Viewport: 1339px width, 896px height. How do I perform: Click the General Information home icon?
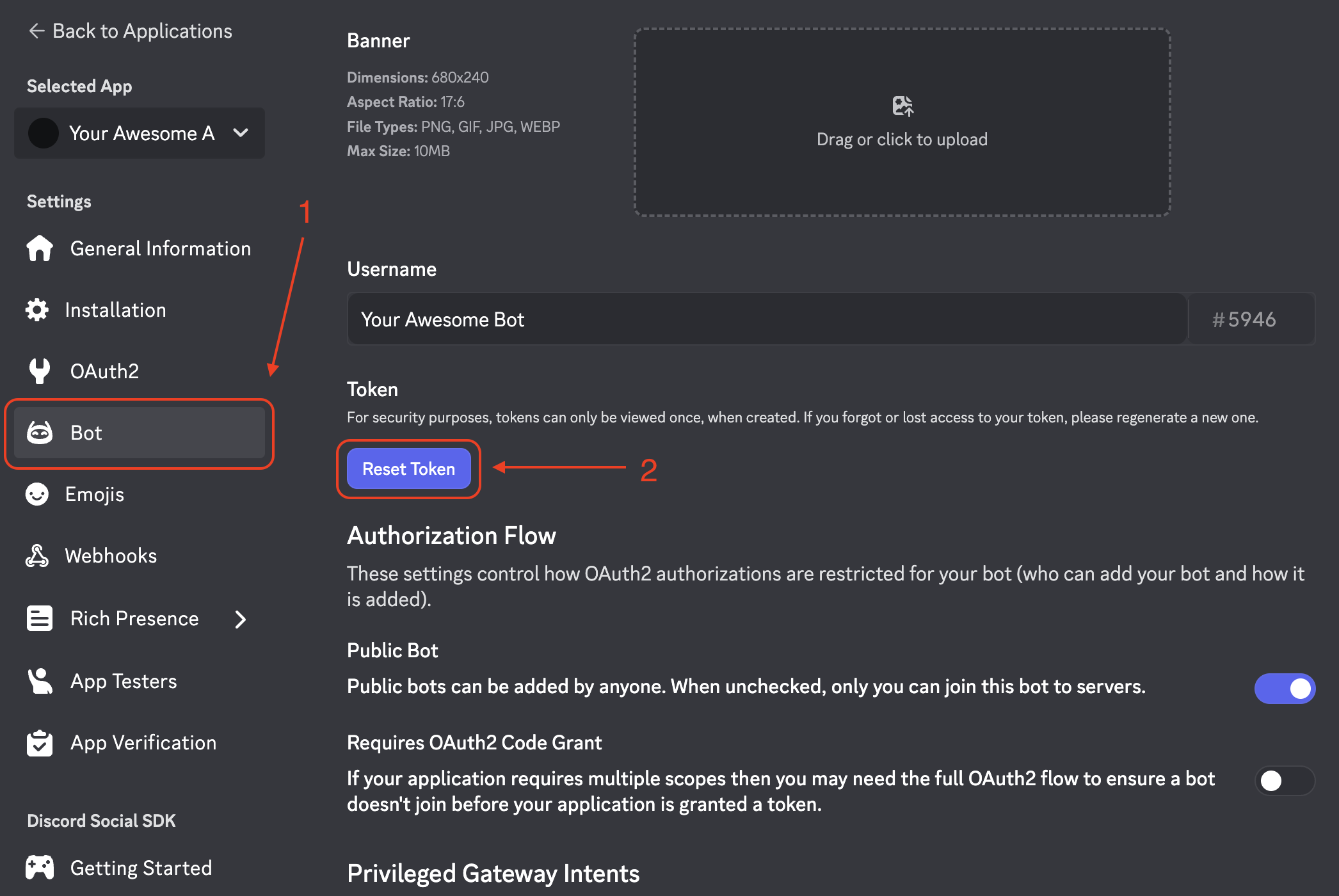click(x=40, y=248)
